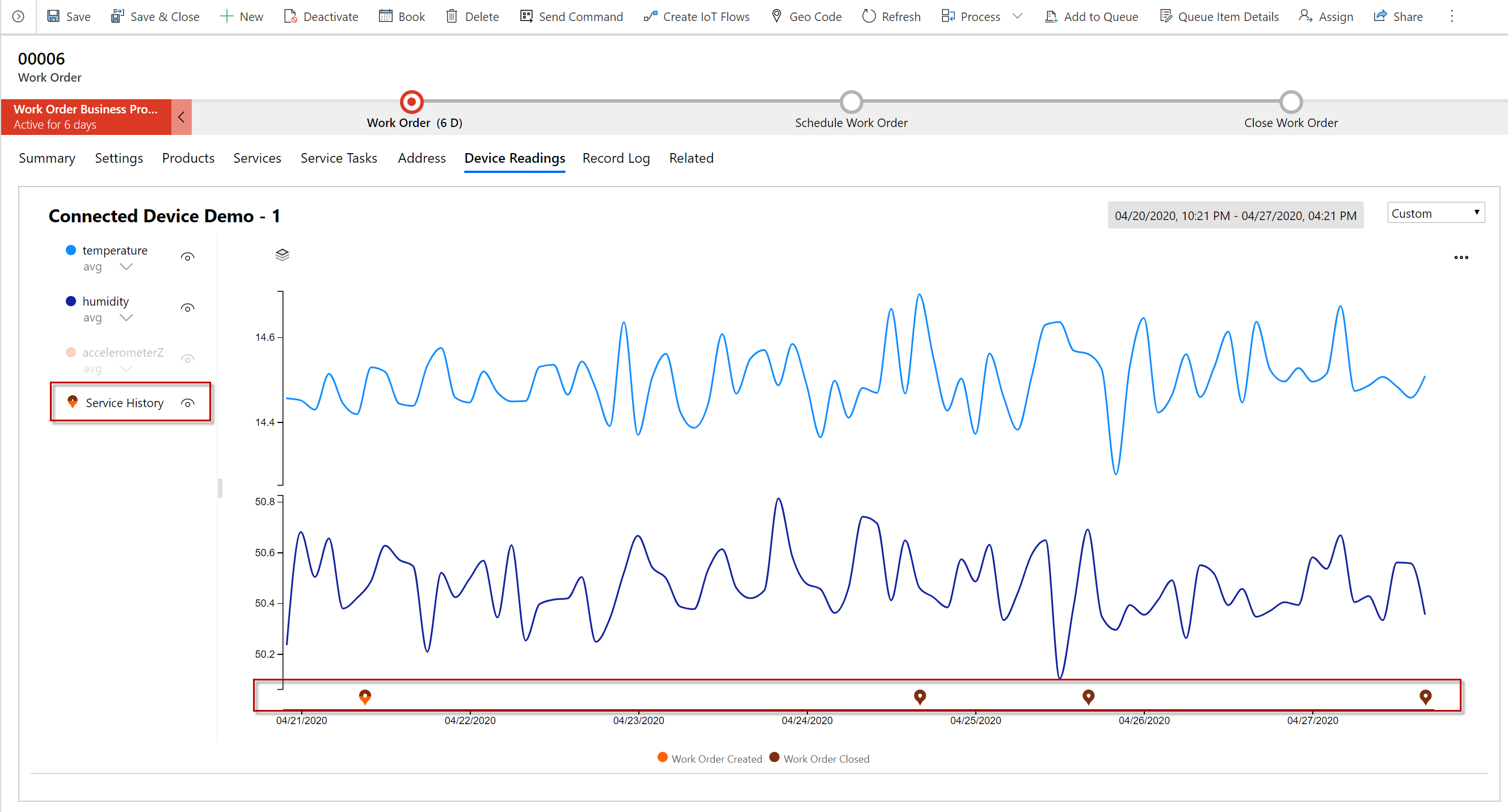This screenshot has width=1508, height=812.
Task: Toggle visibility of temperature sensor
Action: 190,256
